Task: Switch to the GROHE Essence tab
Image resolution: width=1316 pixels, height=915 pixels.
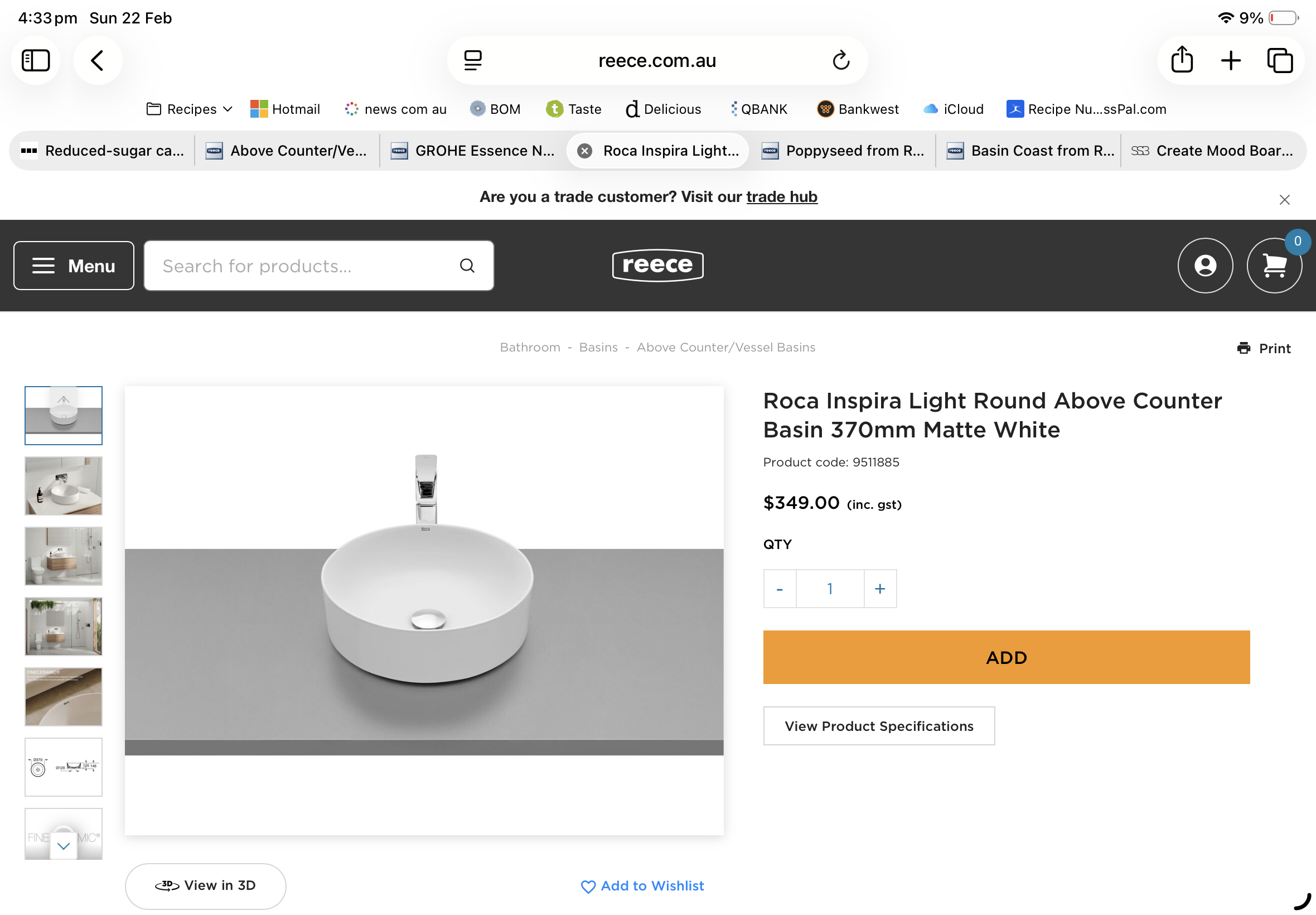Action: pos(473,151)
